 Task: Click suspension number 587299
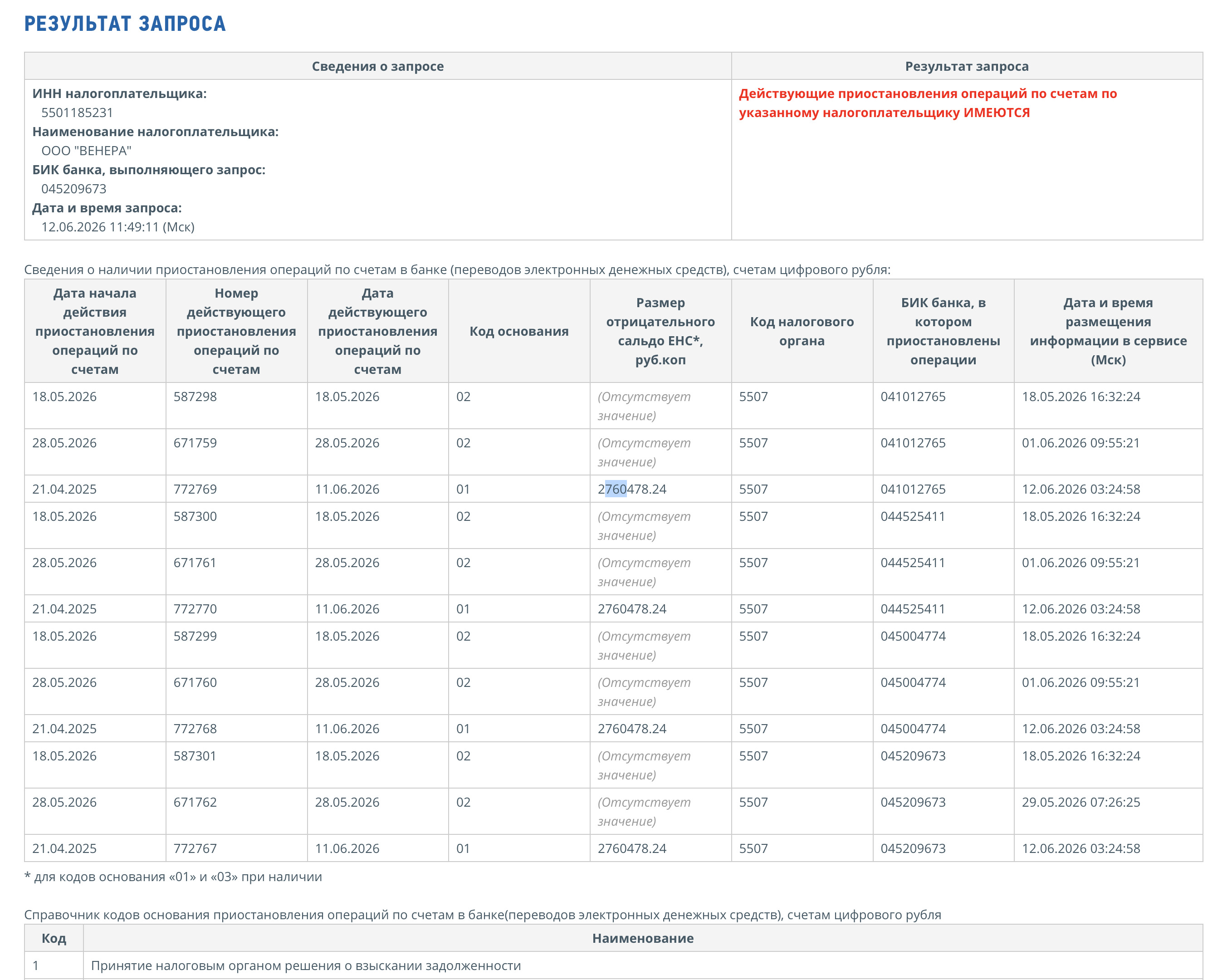click(196, 637)
